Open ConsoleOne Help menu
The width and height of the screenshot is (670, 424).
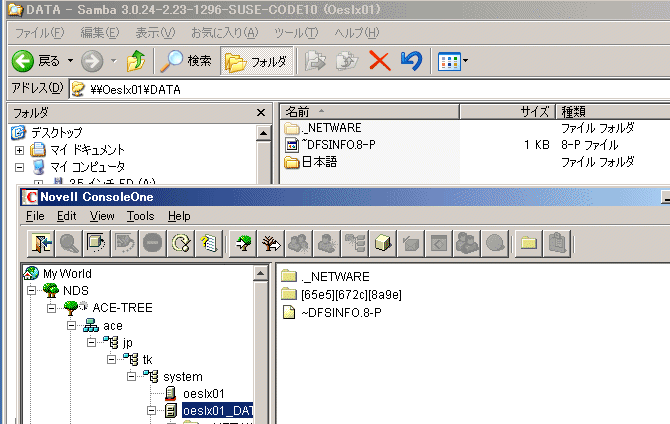click(x=179, y=216)
